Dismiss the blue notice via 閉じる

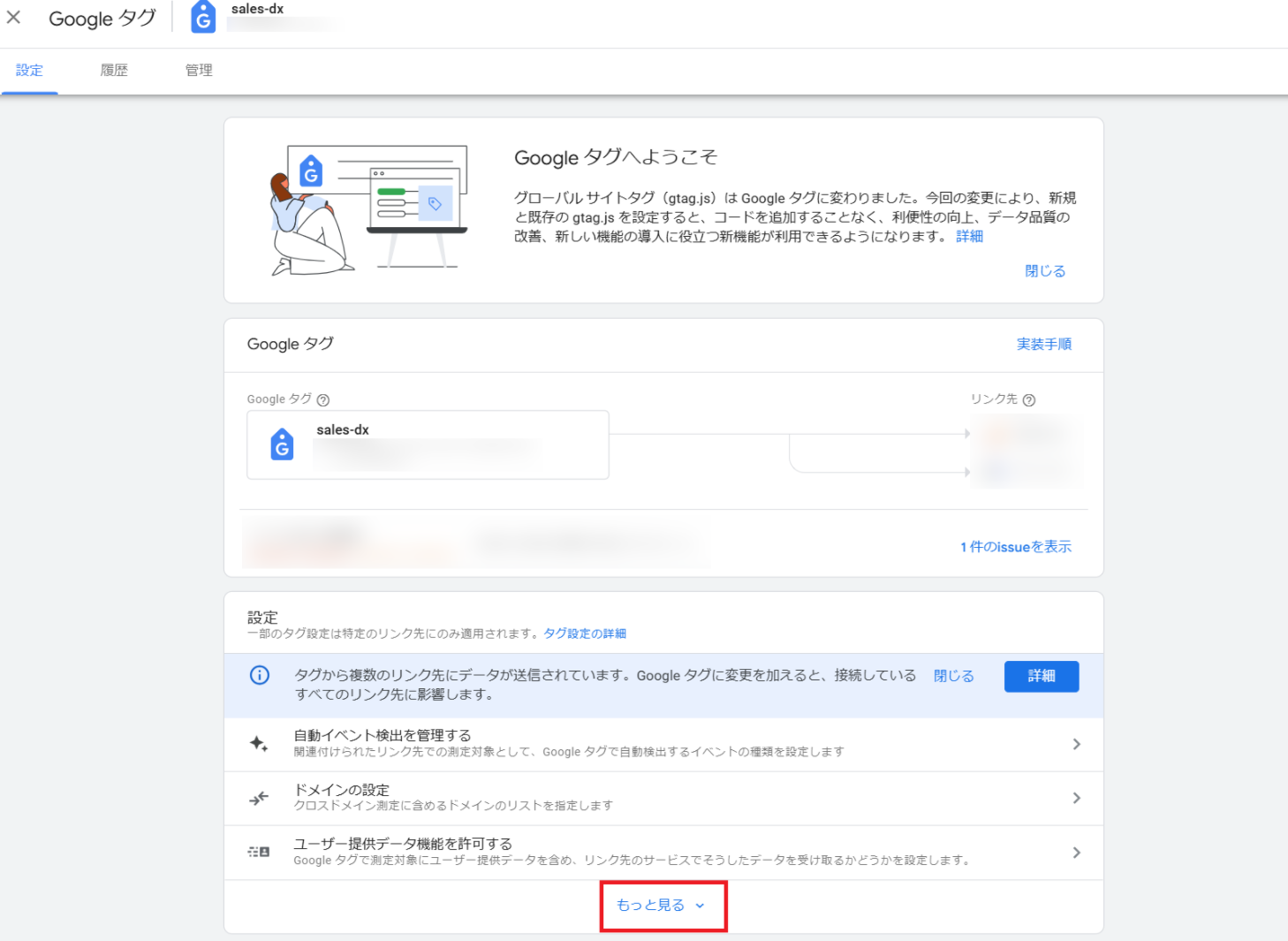(954, 676)
